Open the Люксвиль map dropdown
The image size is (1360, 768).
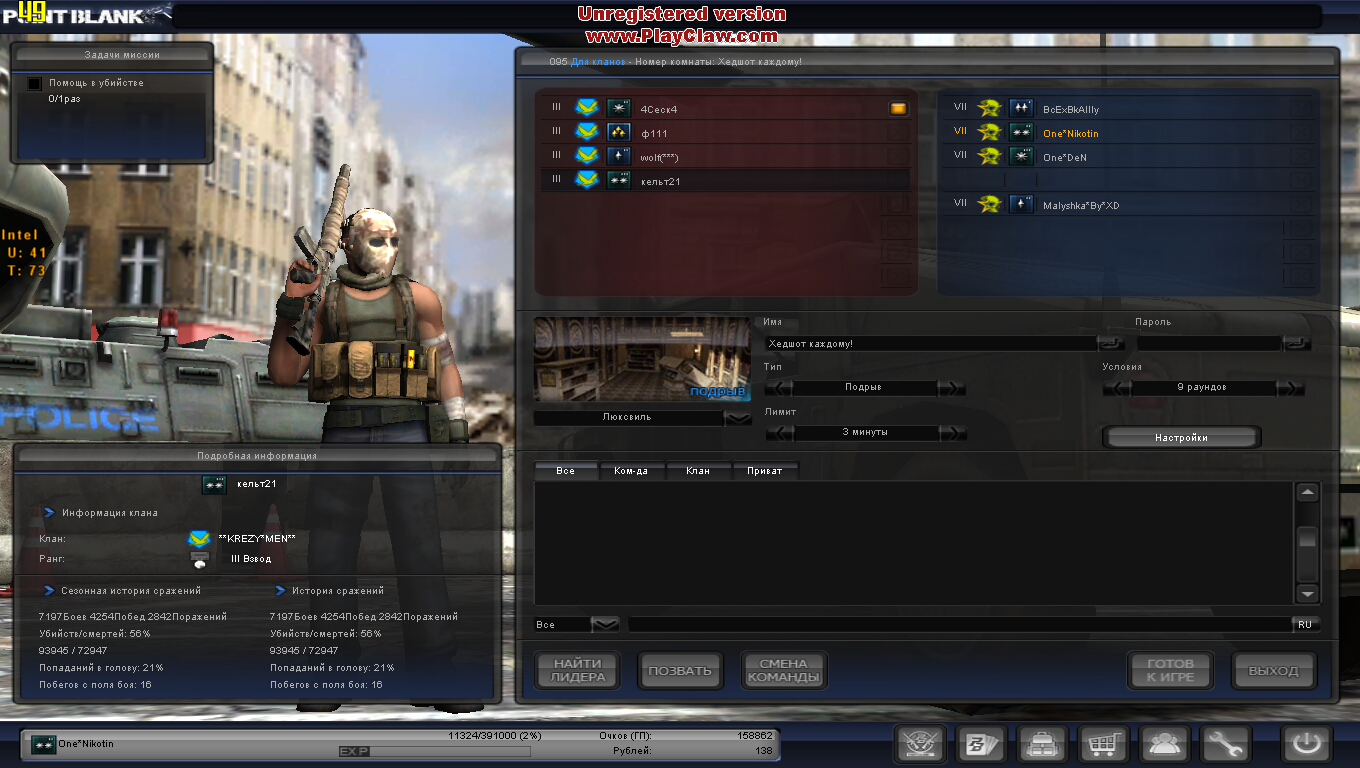coord(738,418)
